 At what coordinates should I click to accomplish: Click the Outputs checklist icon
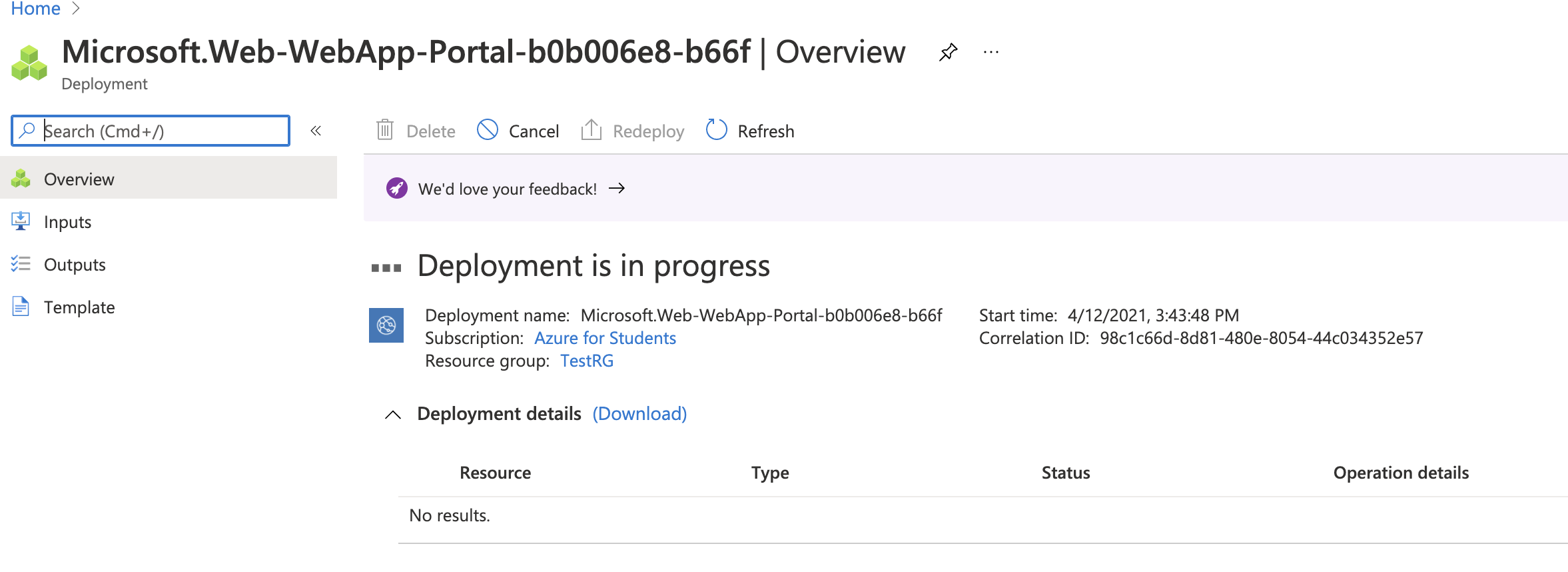(x=21, y=264)
